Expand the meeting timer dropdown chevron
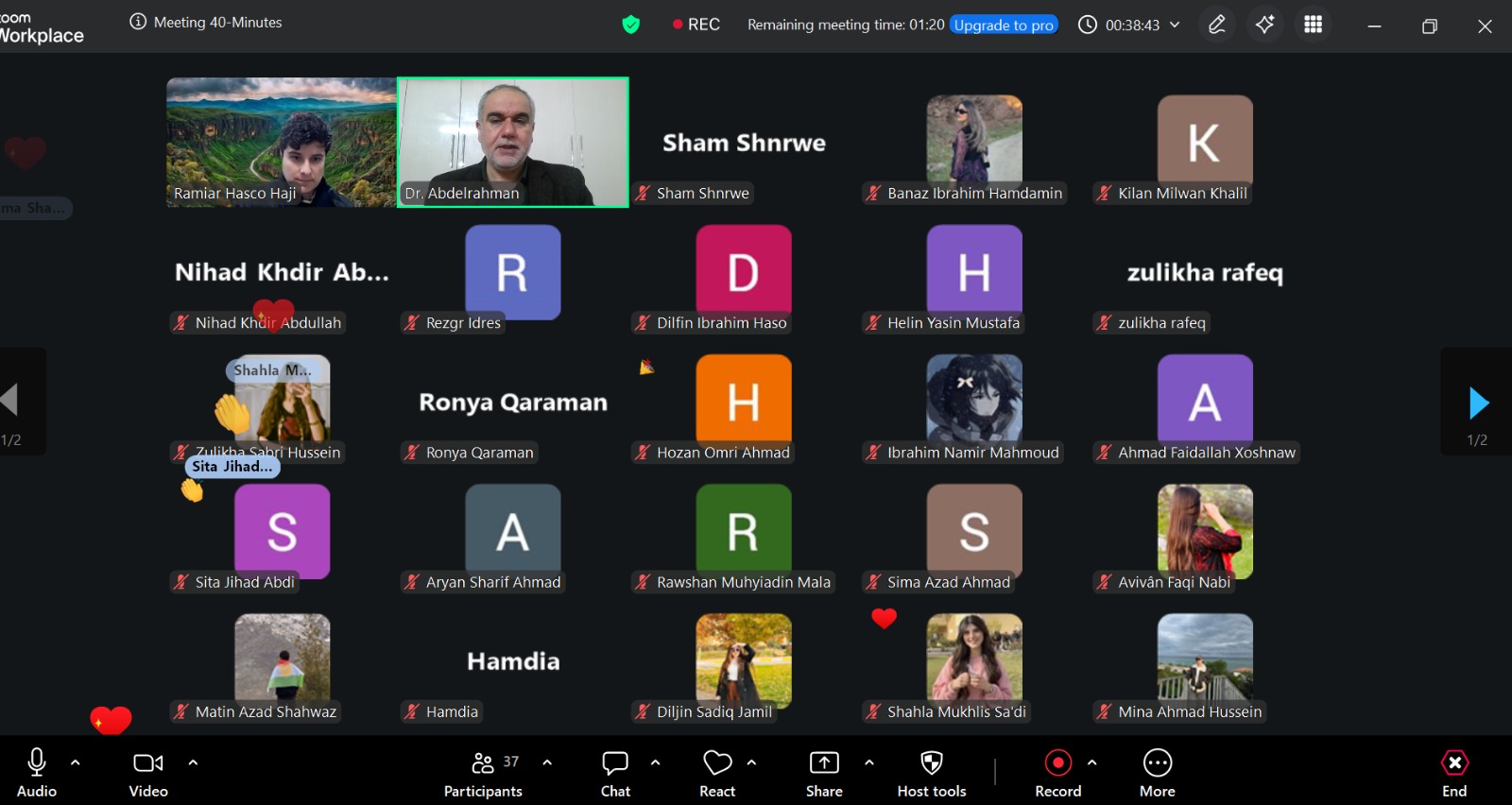The width and height of the screenshot is (1512, 805). click(1175, 25)
